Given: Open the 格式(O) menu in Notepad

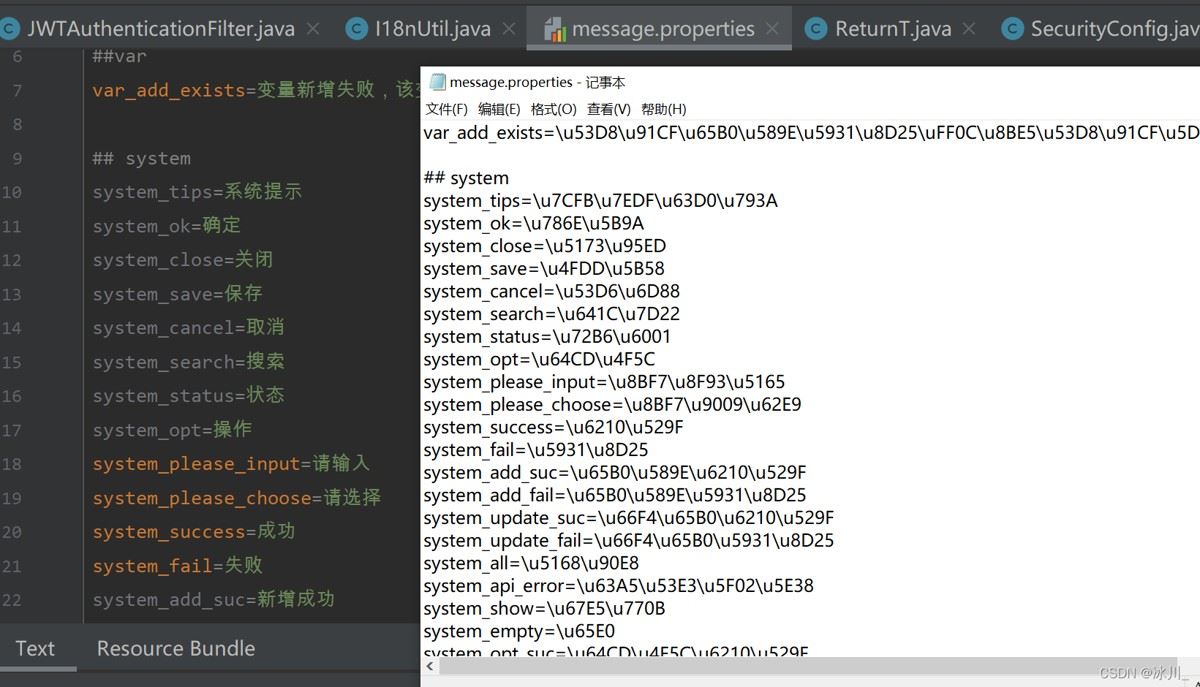Looking at the screenshot, I should point(554,109).
